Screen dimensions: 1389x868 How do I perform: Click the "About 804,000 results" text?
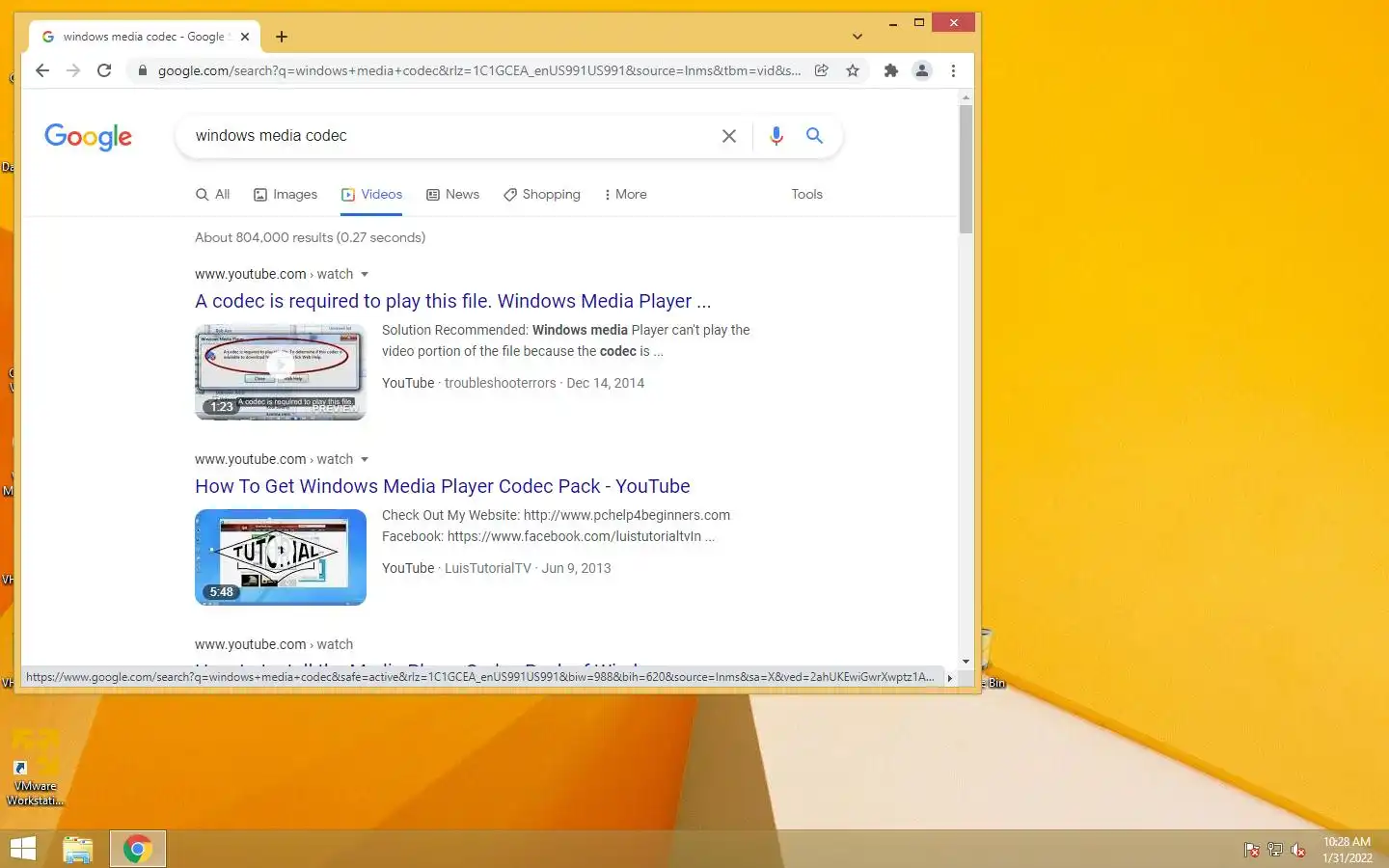[x=310, y=237]
